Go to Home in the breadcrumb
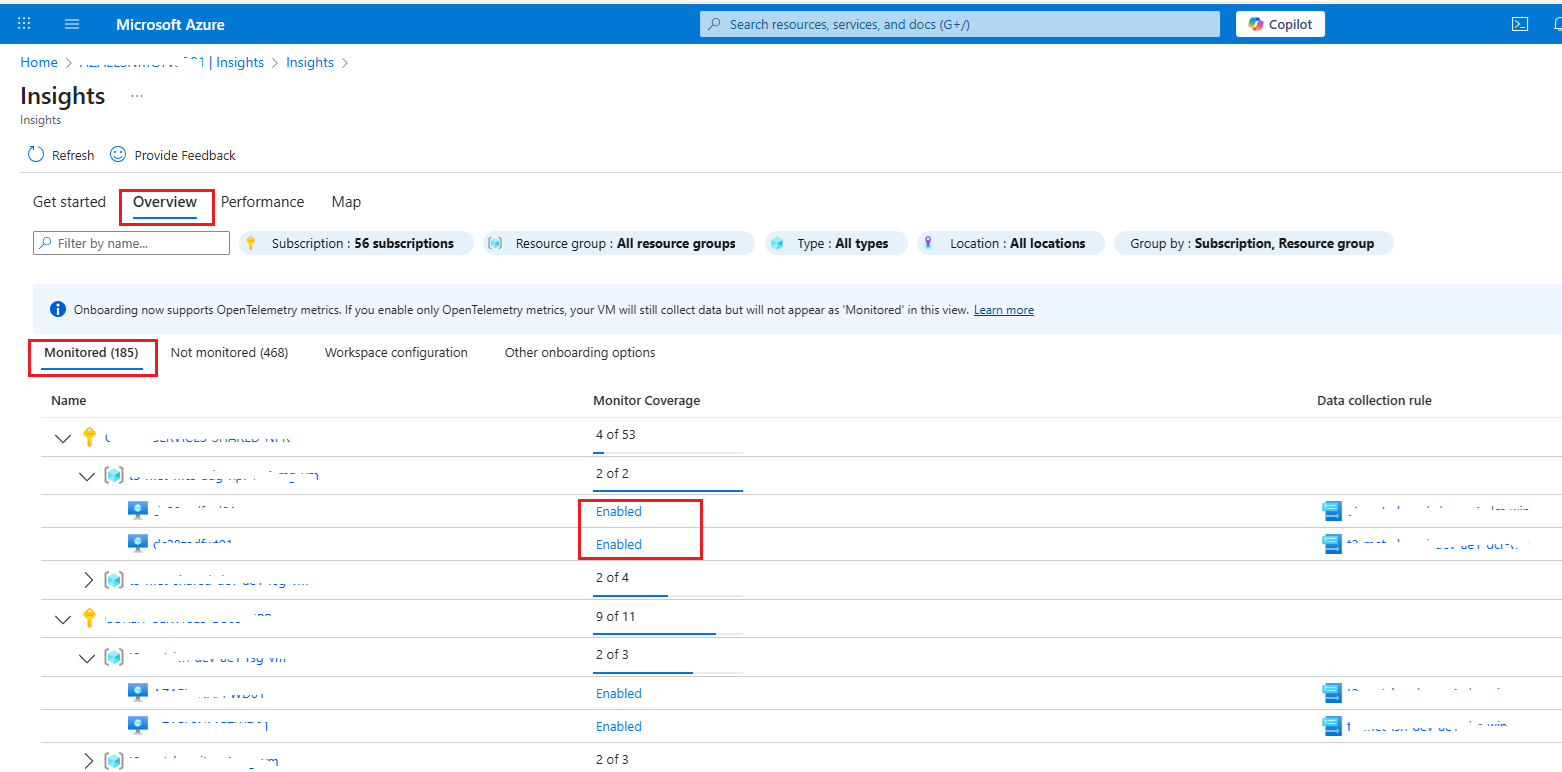The image size is (1562, 772). tap(39, 62)
